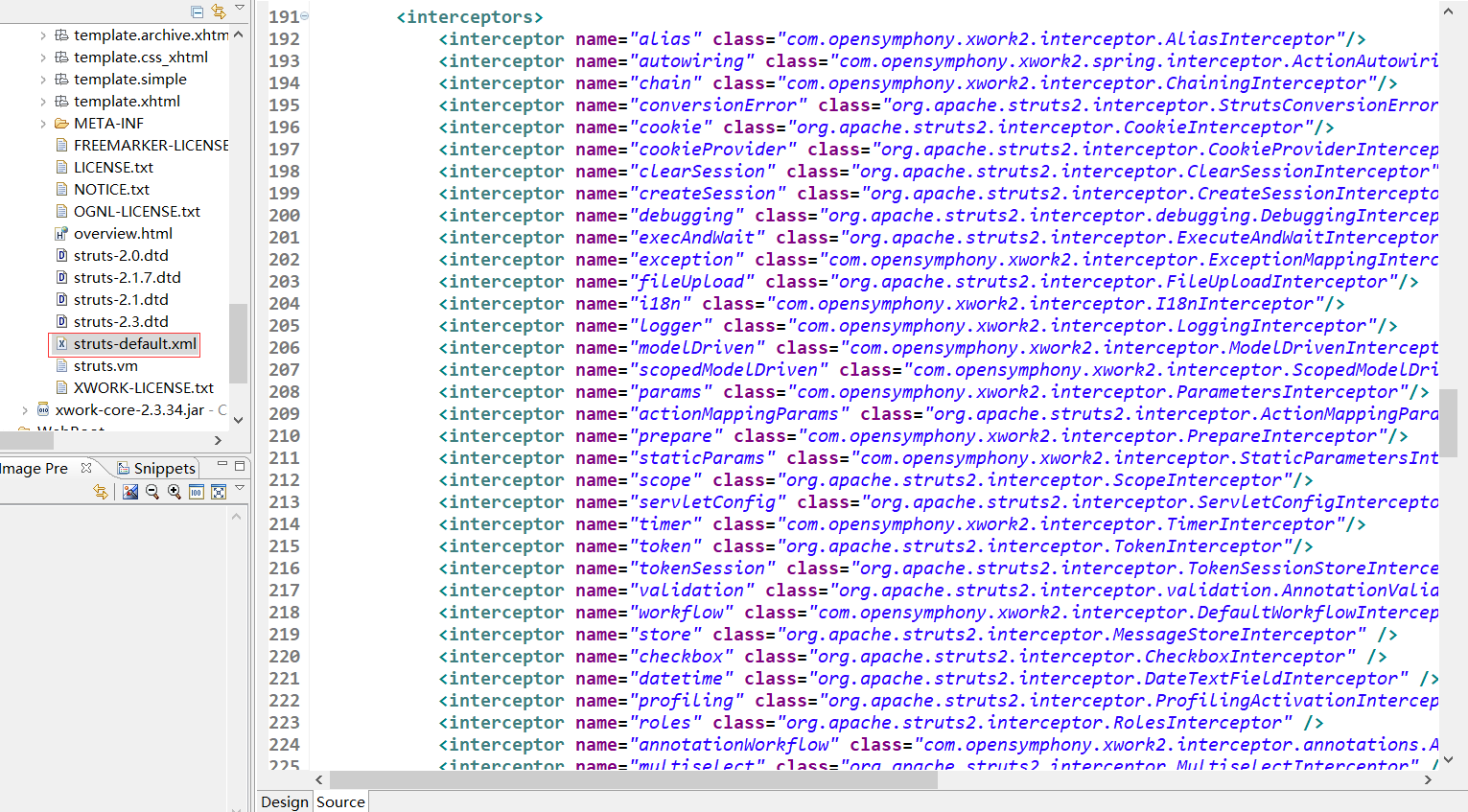The width and height of the screenshot is (1468, 812).
Task: Click struts-default.xml file icon
Action: click(61, 344)
